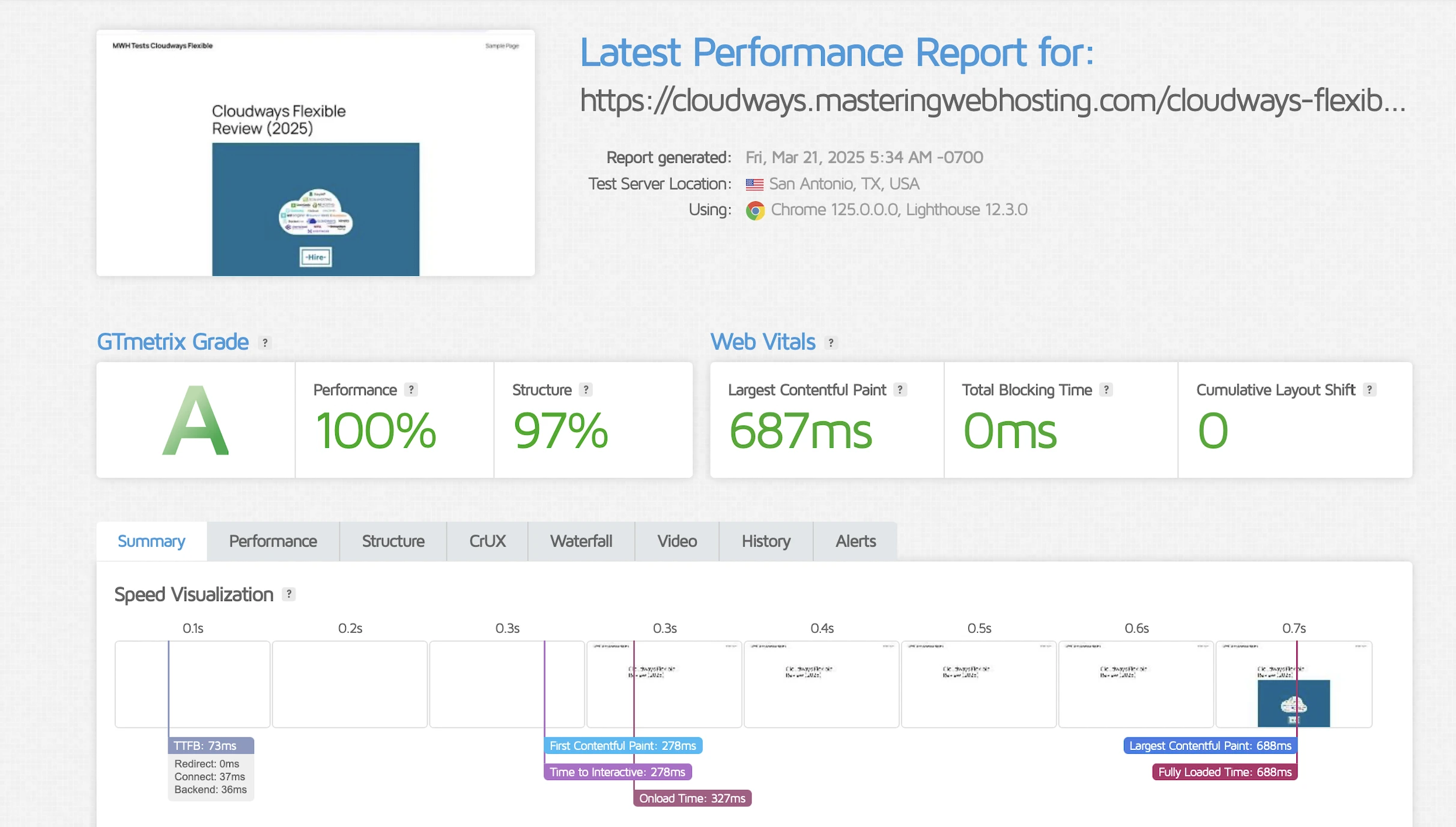Open Largest Contentful Paint help icon
The height and width of the screenshot is (827, 1456).
click(x=900, y=389)
